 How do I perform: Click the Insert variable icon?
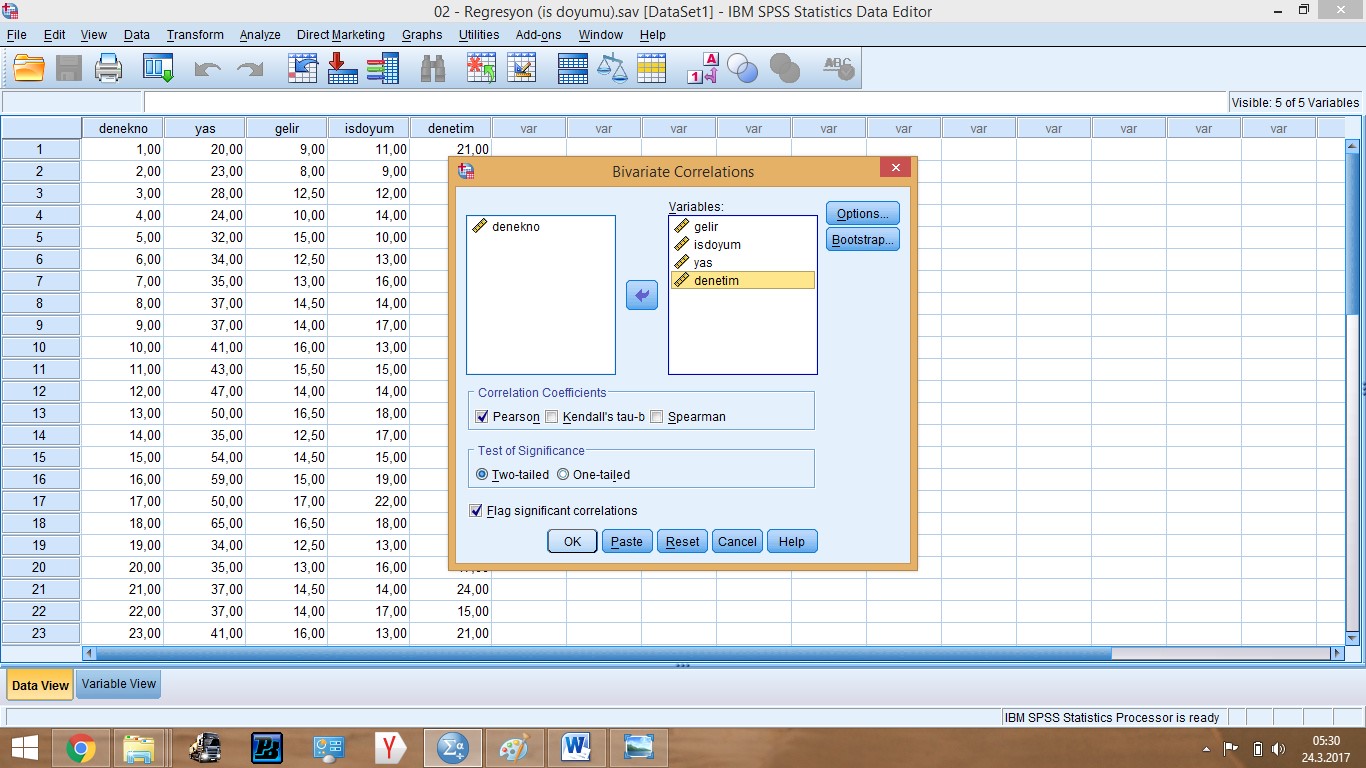tap(521, 68)
